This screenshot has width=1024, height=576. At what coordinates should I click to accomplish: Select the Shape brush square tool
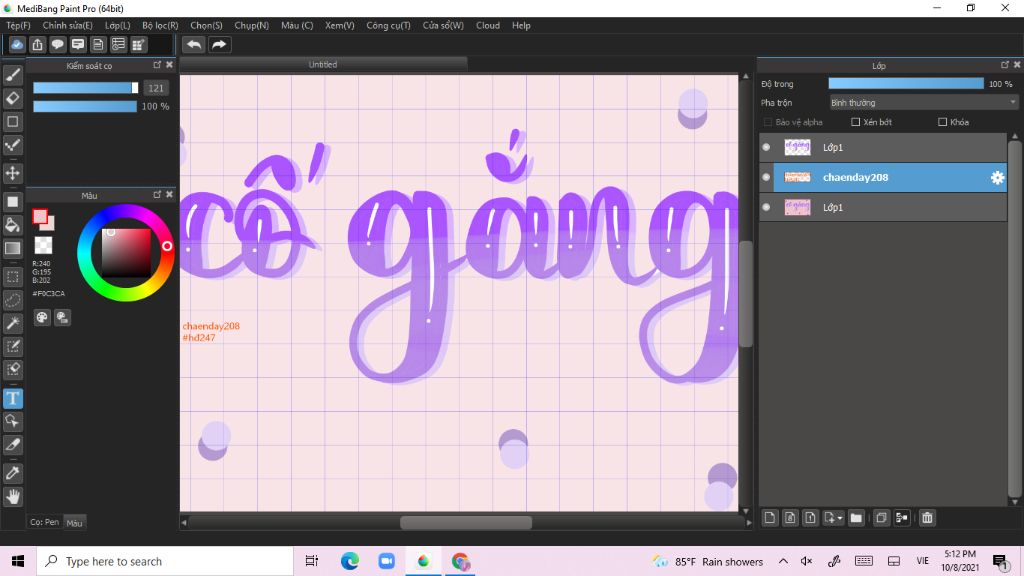click(12, 121)
